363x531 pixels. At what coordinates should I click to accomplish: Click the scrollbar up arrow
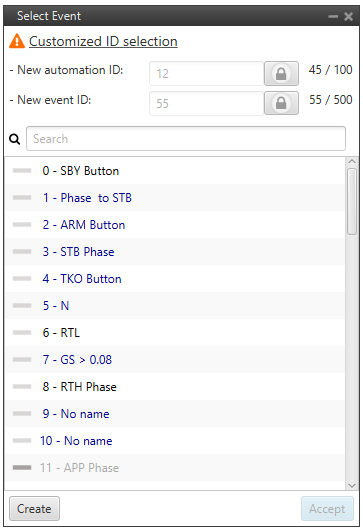(352, 161)
